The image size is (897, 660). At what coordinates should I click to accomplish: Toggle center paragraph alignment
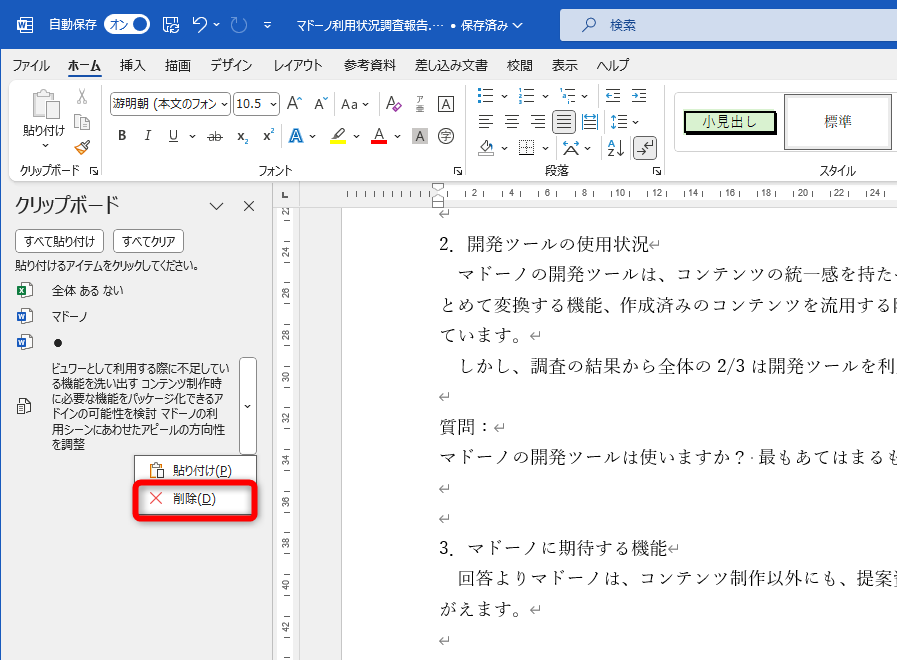pos(512,121)
